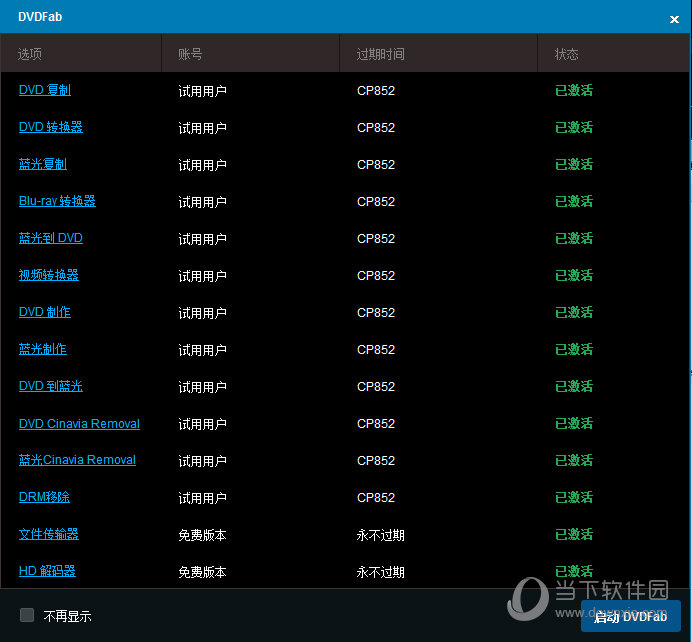Click 免费版本 in the 文件传输器 row
The image size is (692, 642).
click(203, 535)
